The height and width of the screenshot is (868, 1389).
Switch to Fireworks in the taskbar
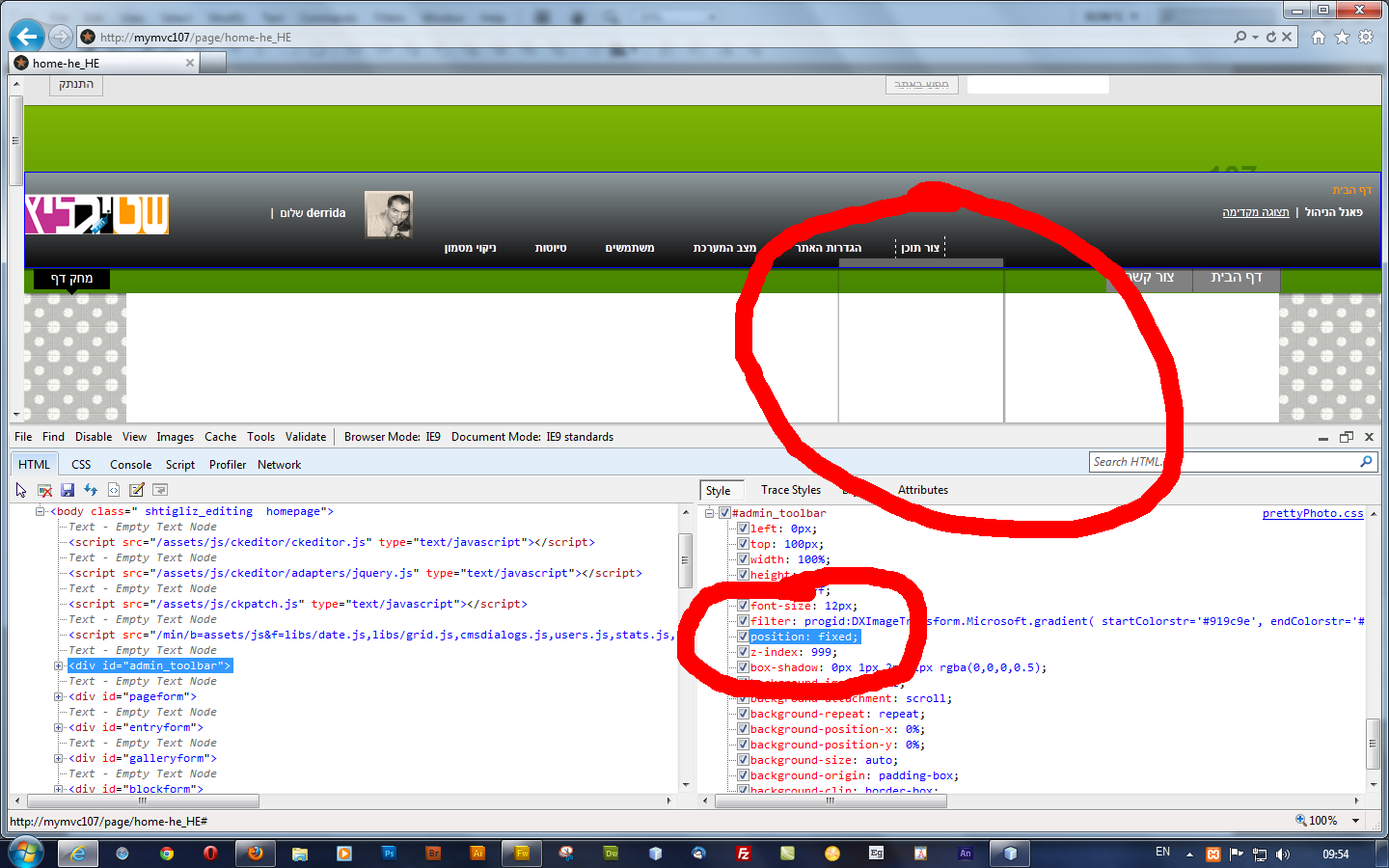click(522, 854)
